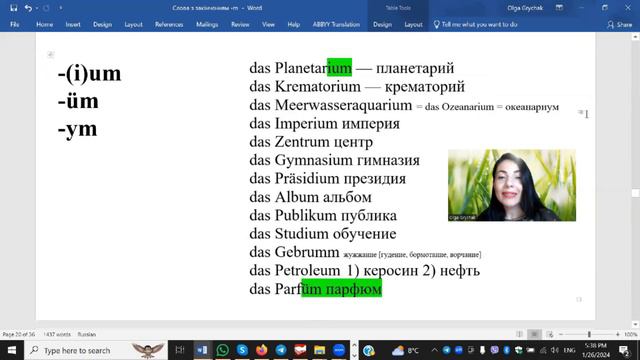
Task: Click the zoom out minus button
Action: coord(561,334)
